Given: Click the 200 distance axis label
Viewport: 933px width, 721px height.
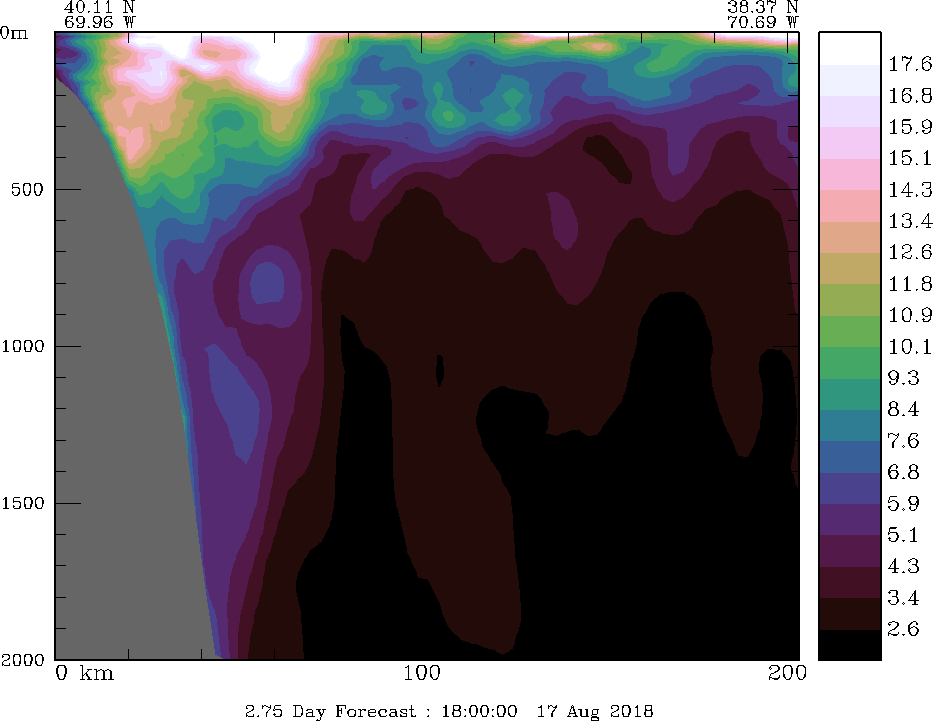Looking at the screenshot, I should (x=787, y=673).
